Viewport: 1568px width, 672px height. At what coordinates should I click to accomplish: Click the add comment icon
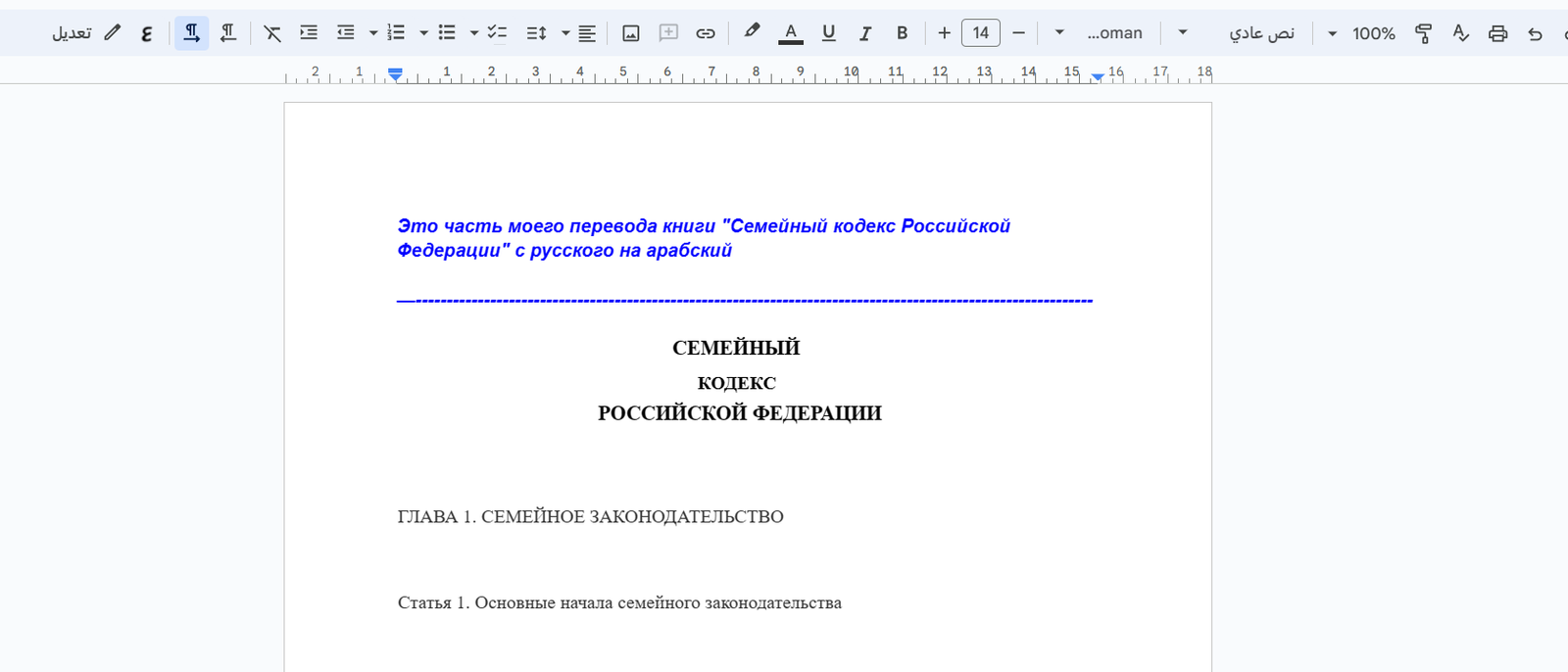(x=668, y=33)
